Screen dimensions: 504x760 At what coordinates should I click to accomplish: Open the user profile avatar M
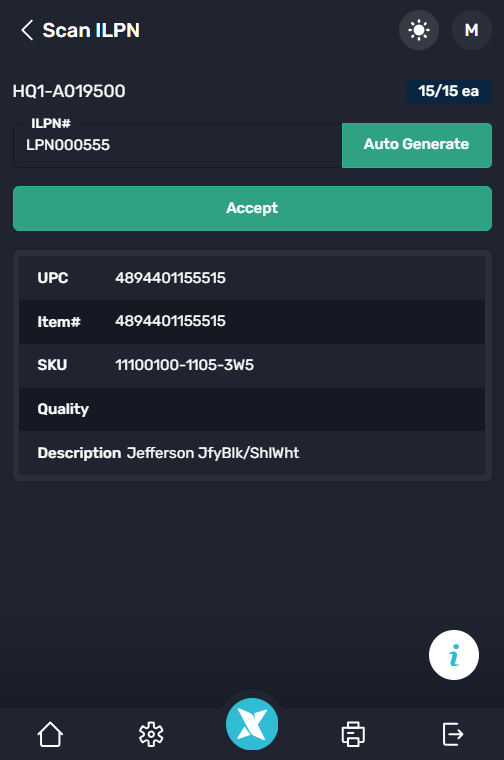(472, 30)
